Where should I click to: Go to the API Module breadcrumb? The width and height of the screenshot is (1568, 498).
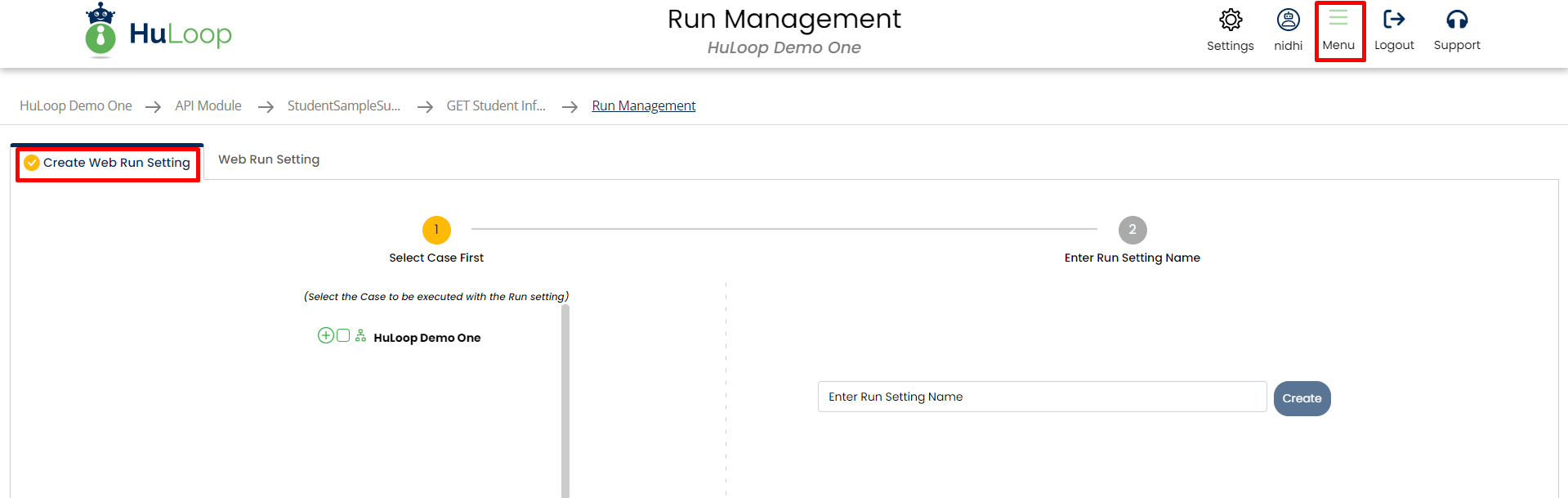click(x=208, y=105)
